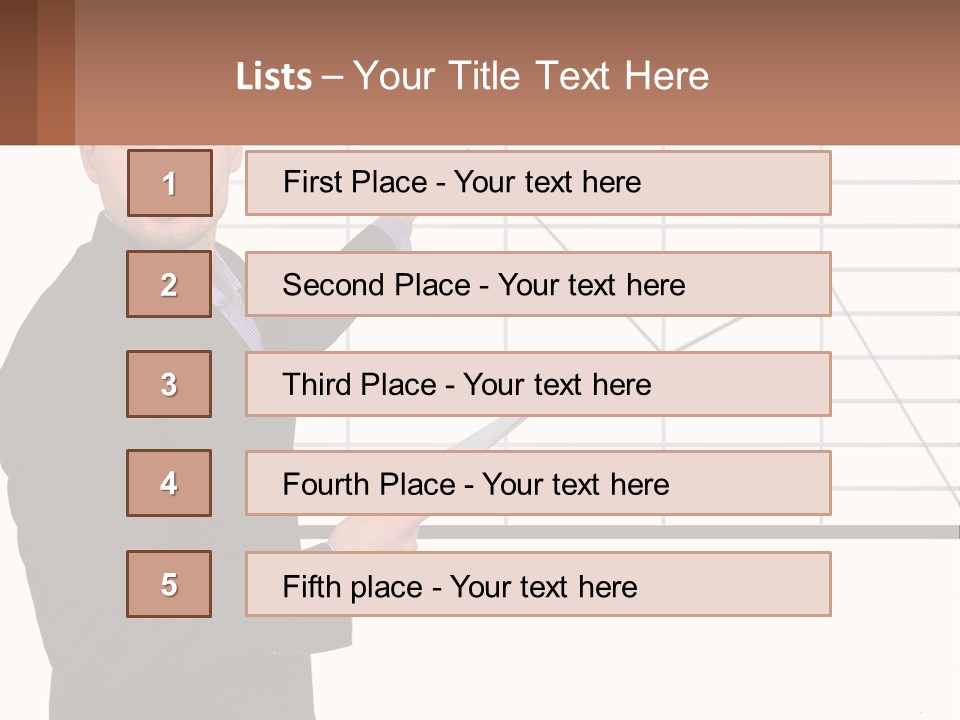Edit the Third Place text line
The image size is (960, 720).
pyautogui.click(x=466, y=385)
